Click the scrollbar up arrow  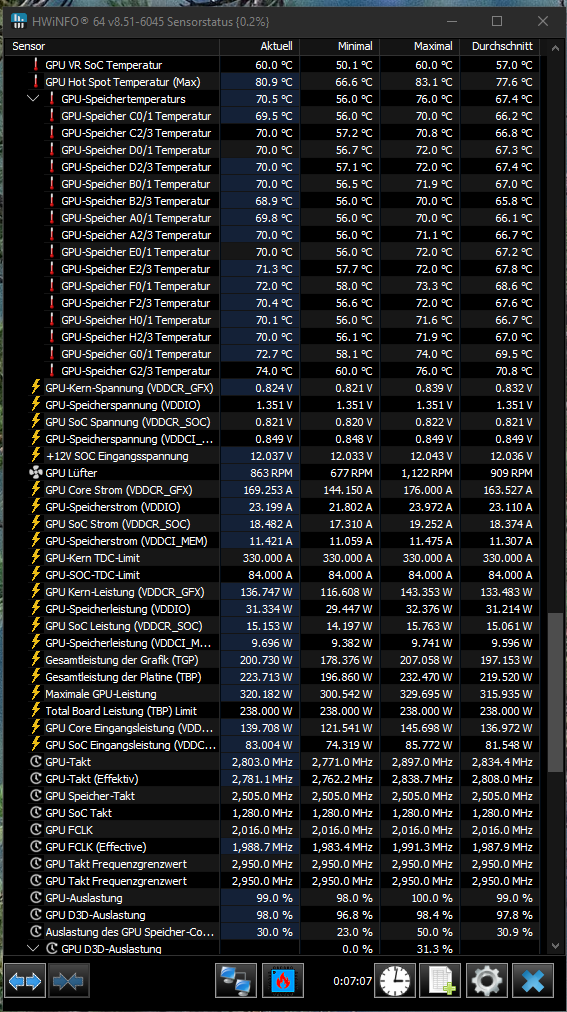tap(555, 47)
